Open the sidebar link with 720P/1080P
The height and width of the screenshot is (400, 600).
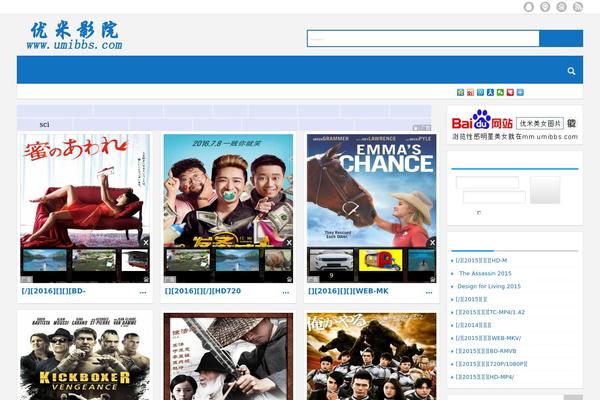click(x=491, y=364)
